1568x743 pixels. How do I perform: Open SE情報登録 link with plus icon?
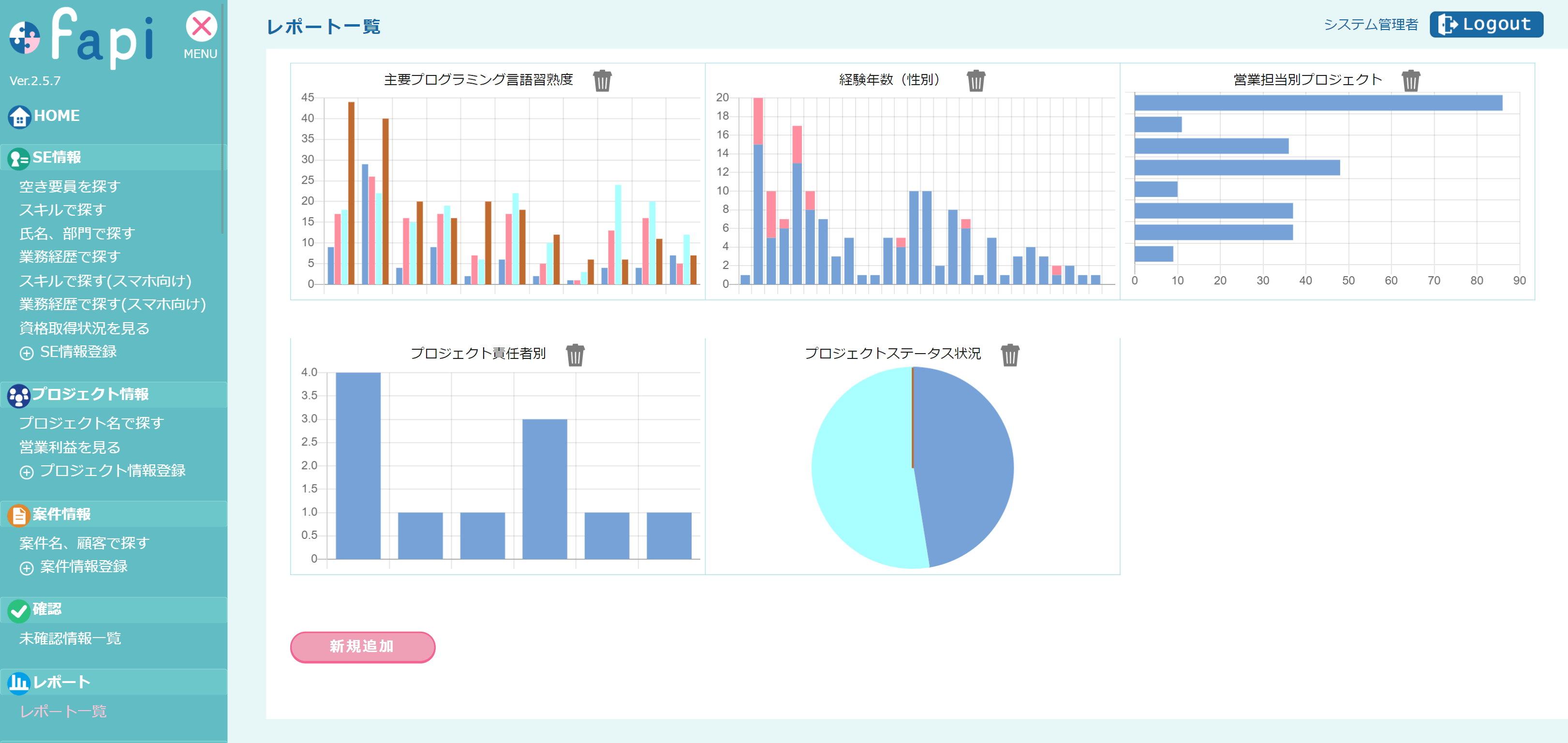click(78, 352)
